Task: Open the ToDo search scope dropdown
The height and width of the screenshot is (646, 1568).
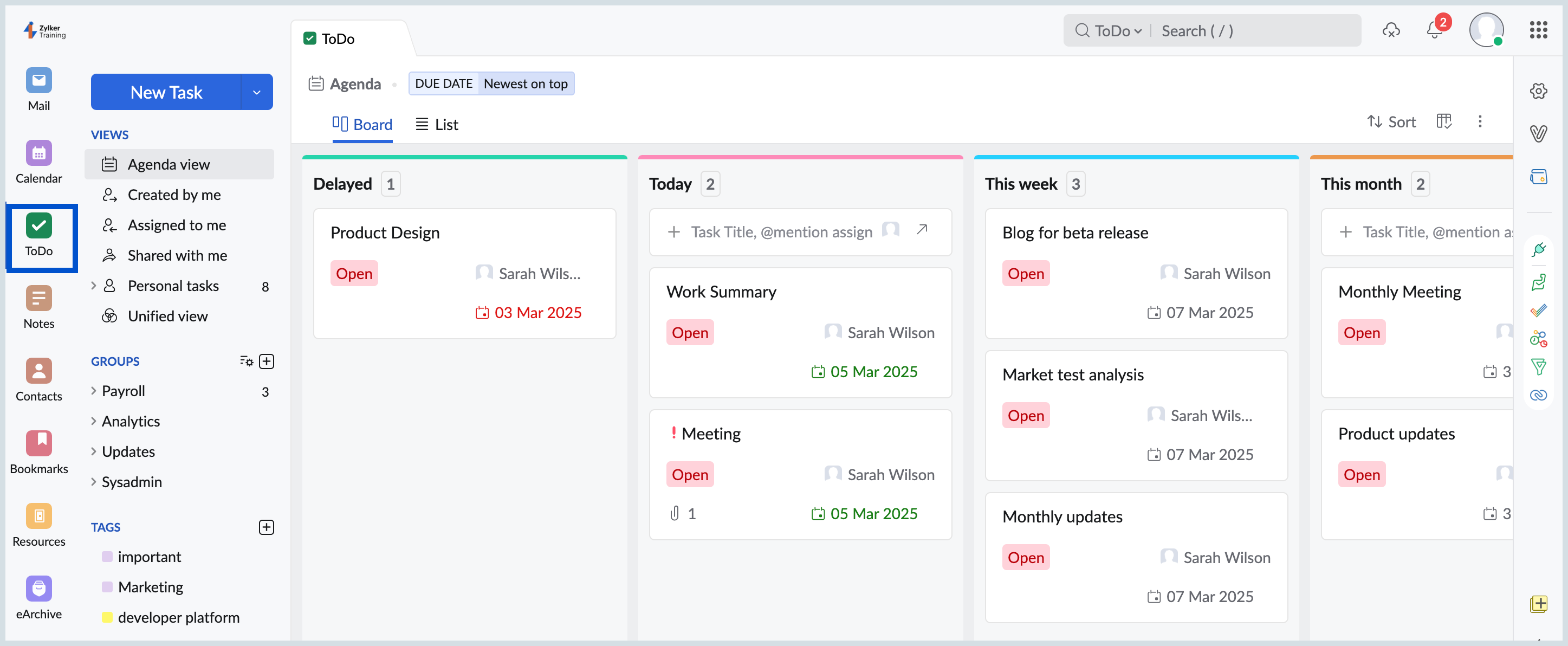Action: pos(1117,30)
